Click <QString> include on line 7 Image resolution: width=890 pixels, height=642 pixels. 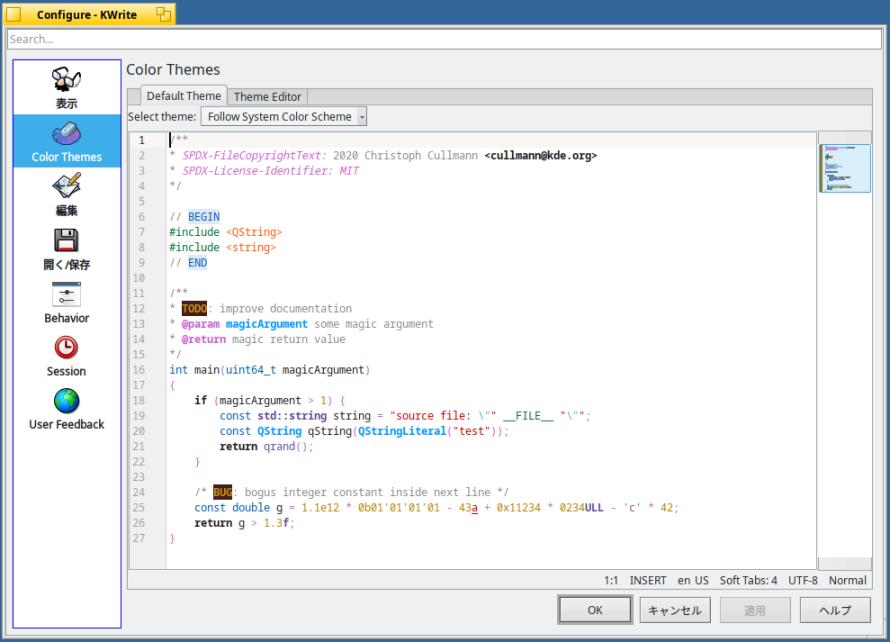point(254,232)
